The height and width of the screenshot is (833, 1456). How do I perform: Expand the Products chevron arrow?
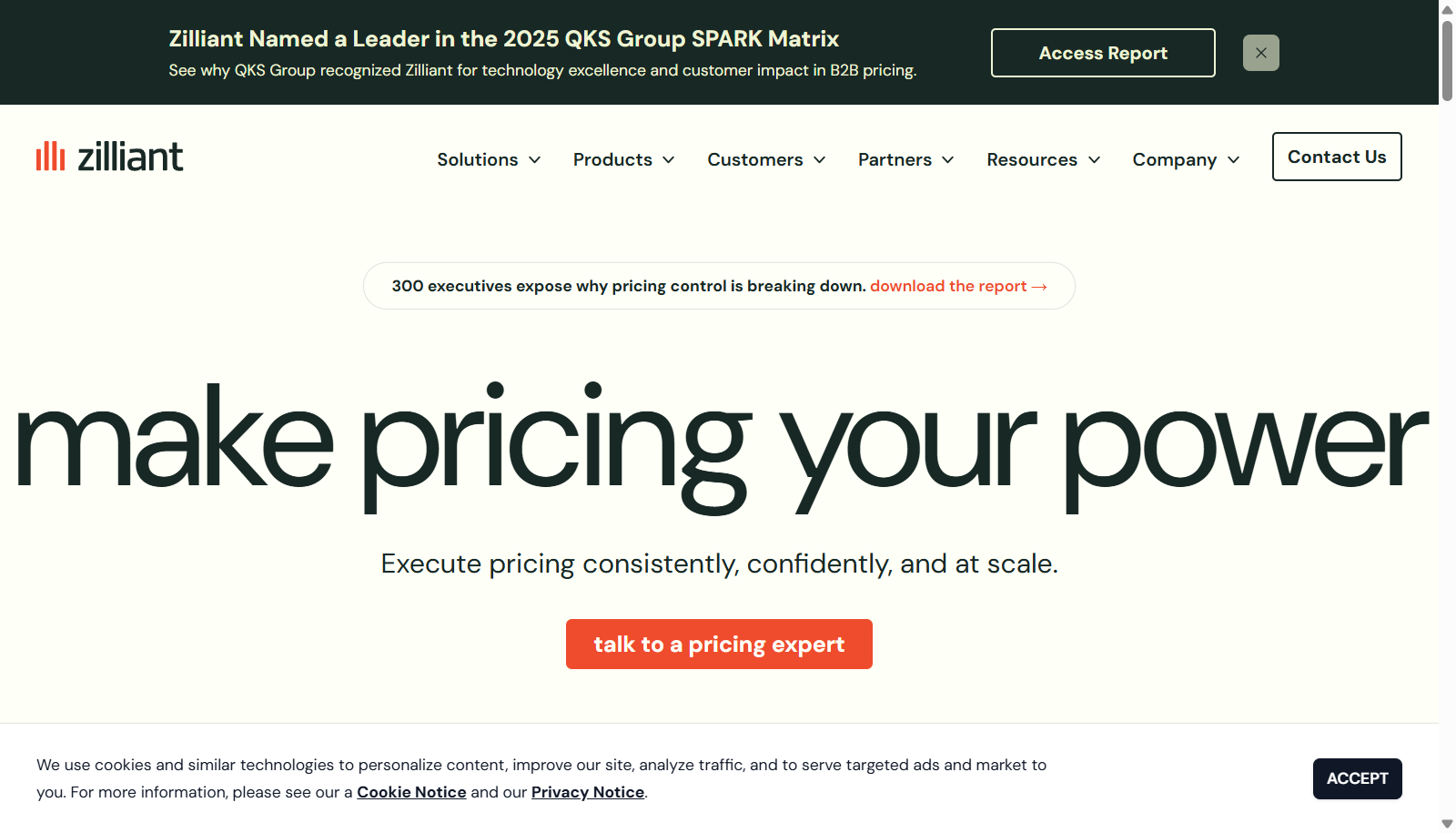[x=669, y=160]
